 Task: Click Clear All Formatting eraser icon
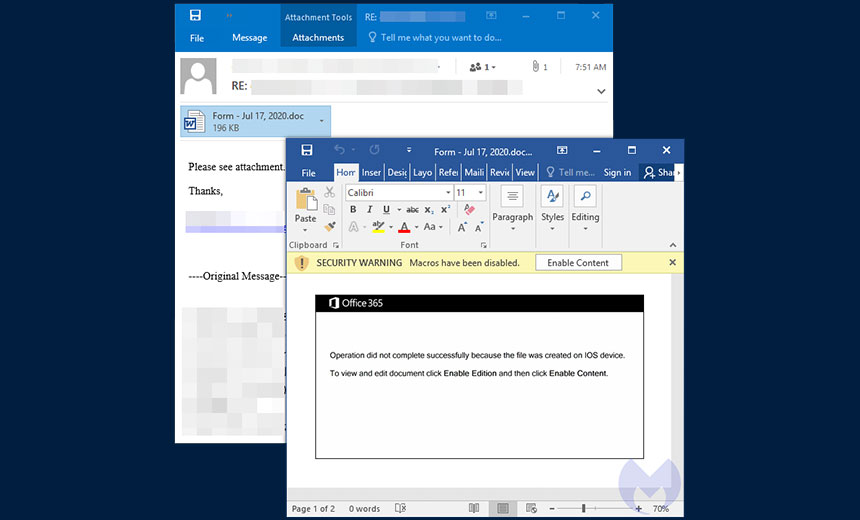click(x=469, y=209)
